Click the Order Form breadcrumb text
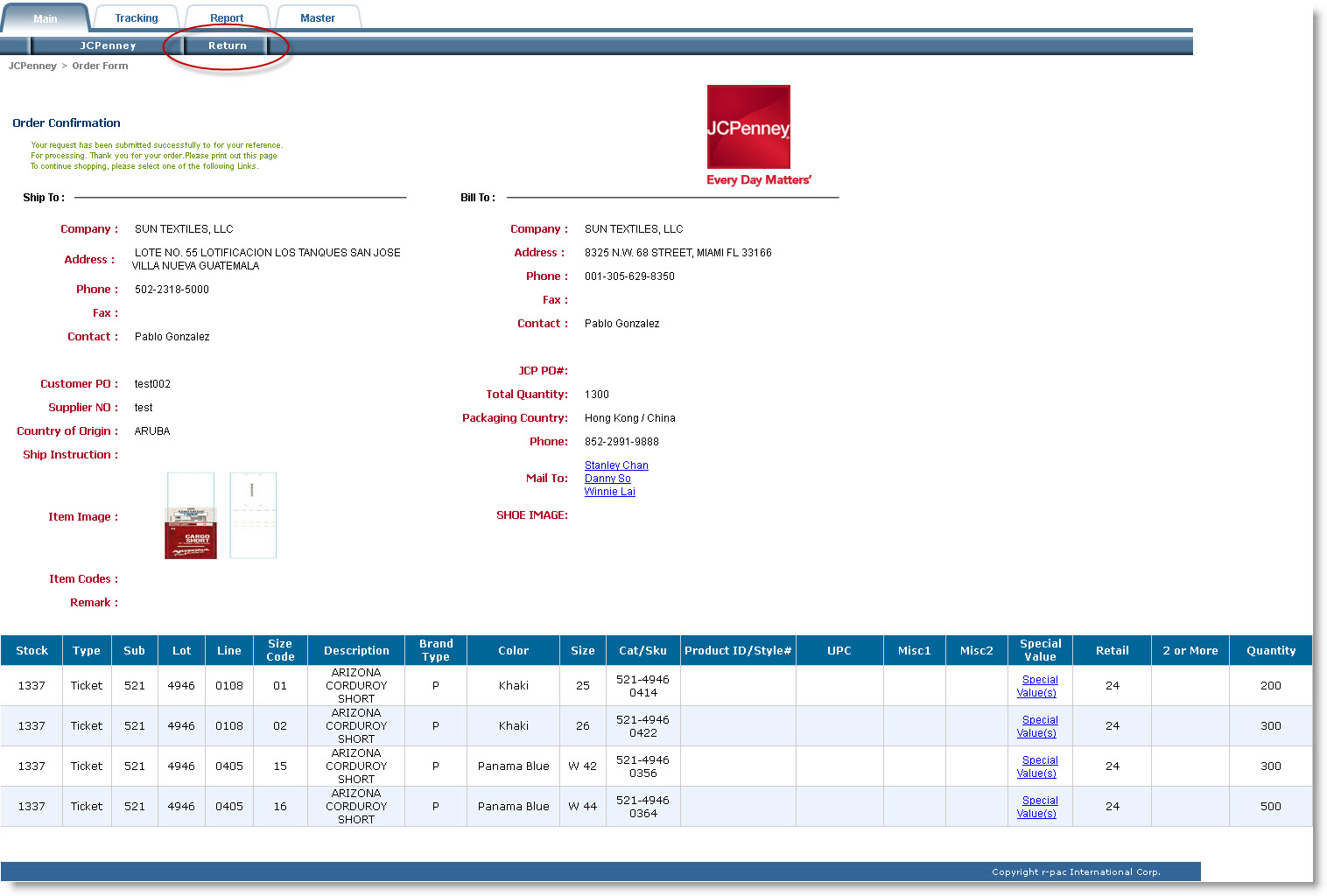This screenshot has width=1327, height=896. point(100,66)
